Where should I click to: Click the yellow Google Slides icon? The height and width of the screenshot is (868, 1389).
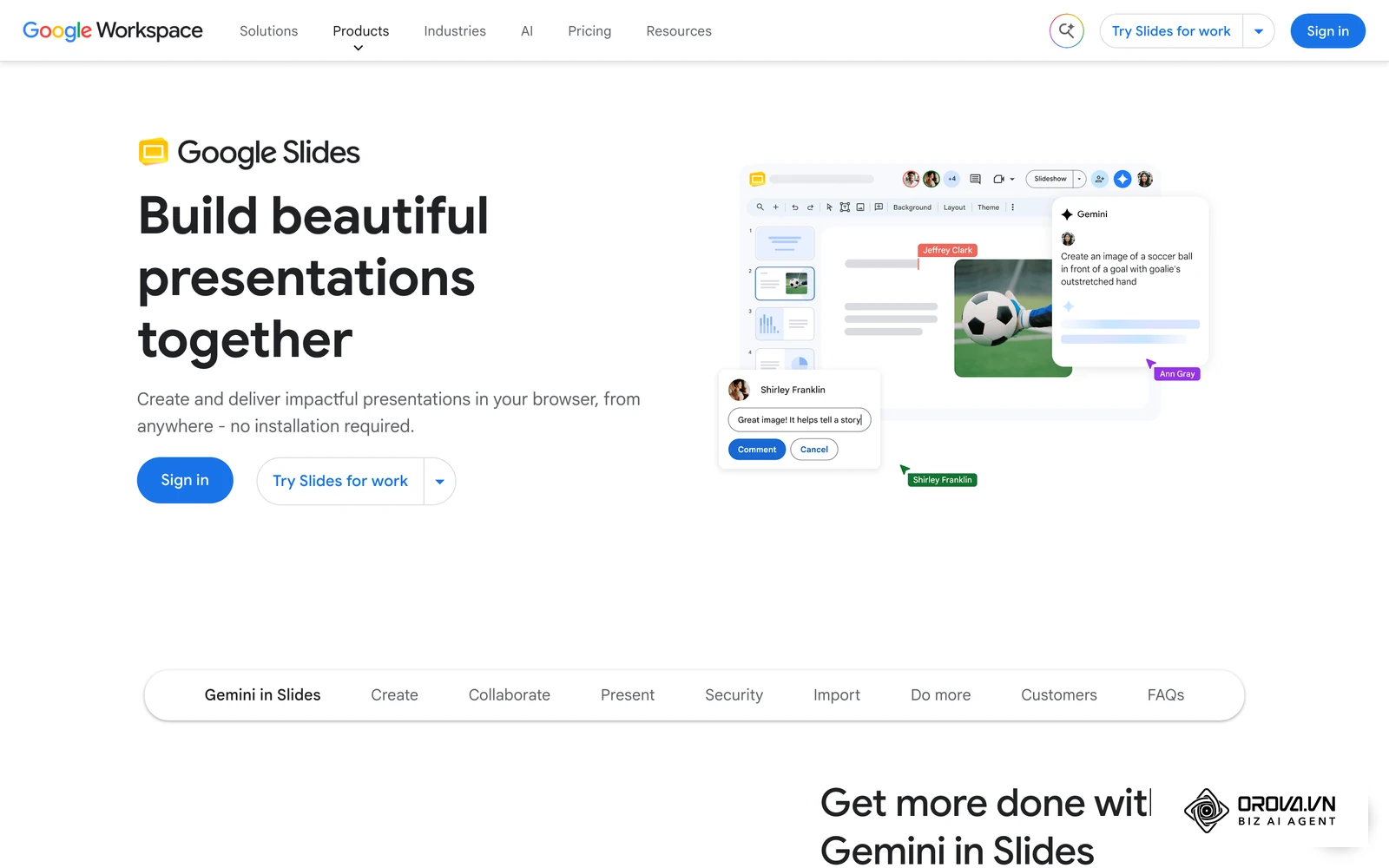tap(154, 152)
